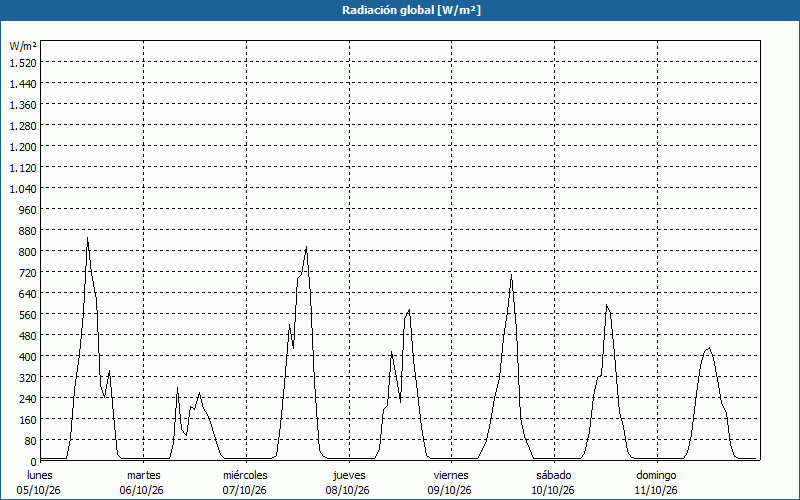Click the 560 y-axis value

click(28, 315)
